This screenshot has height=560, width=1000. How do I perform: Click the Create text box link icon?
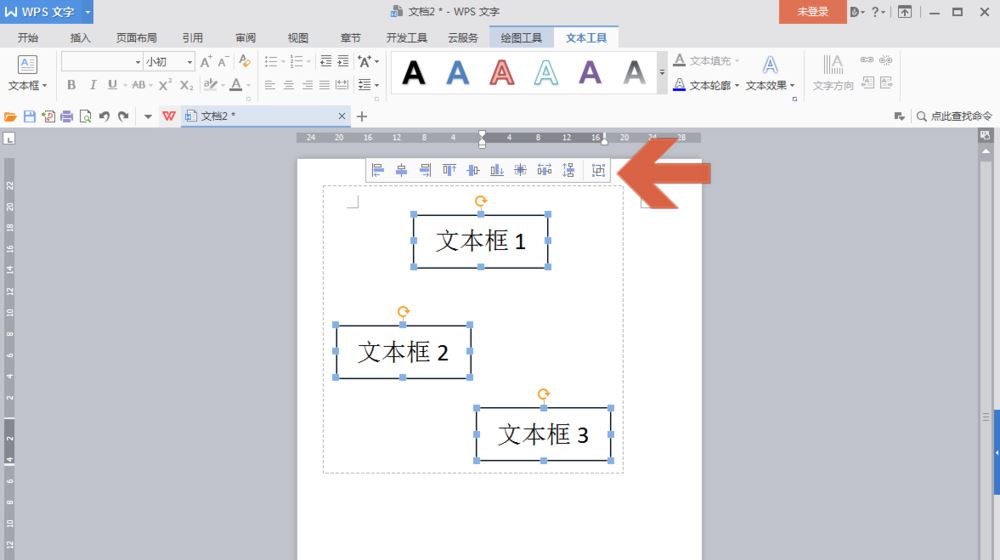click(x=867, y=60)
